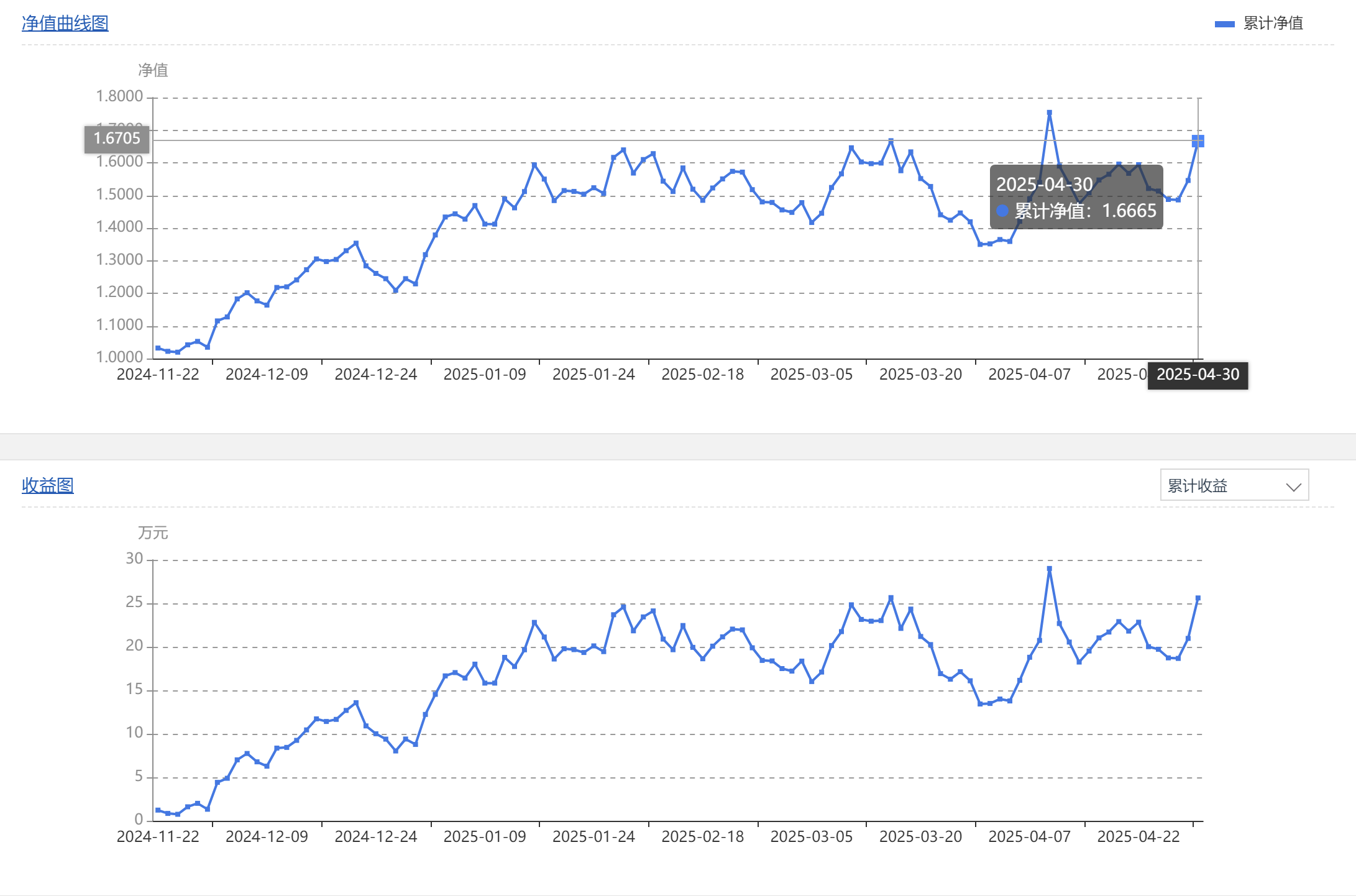Image resolution: width=1356 pixels, height=896 pixels.
Task: Click the 2024-11-22 label on net value chart
Action: 158,375
